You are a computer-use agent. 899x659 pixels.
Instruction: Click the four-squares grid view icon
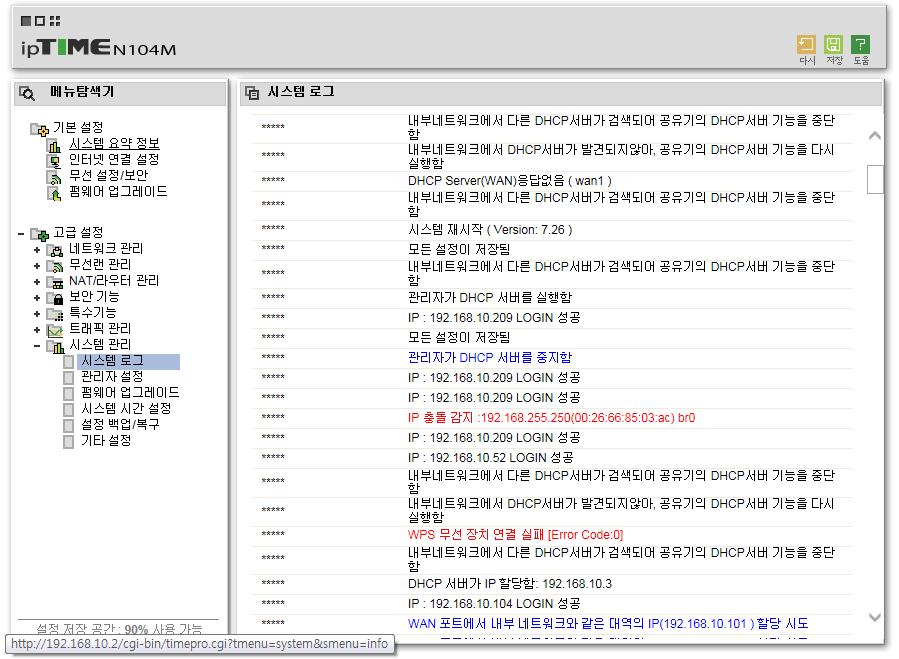55,21
